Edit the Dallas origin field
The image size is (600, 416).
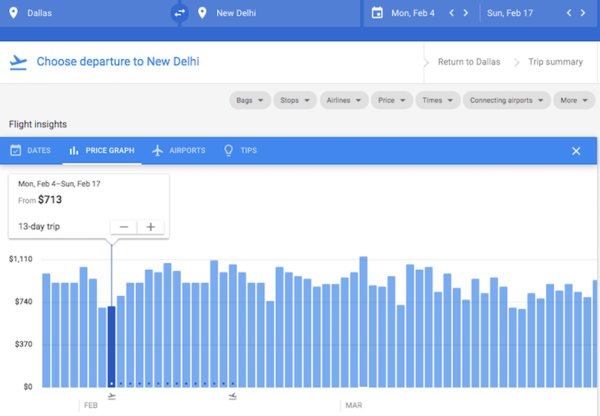tap(80, 13)
